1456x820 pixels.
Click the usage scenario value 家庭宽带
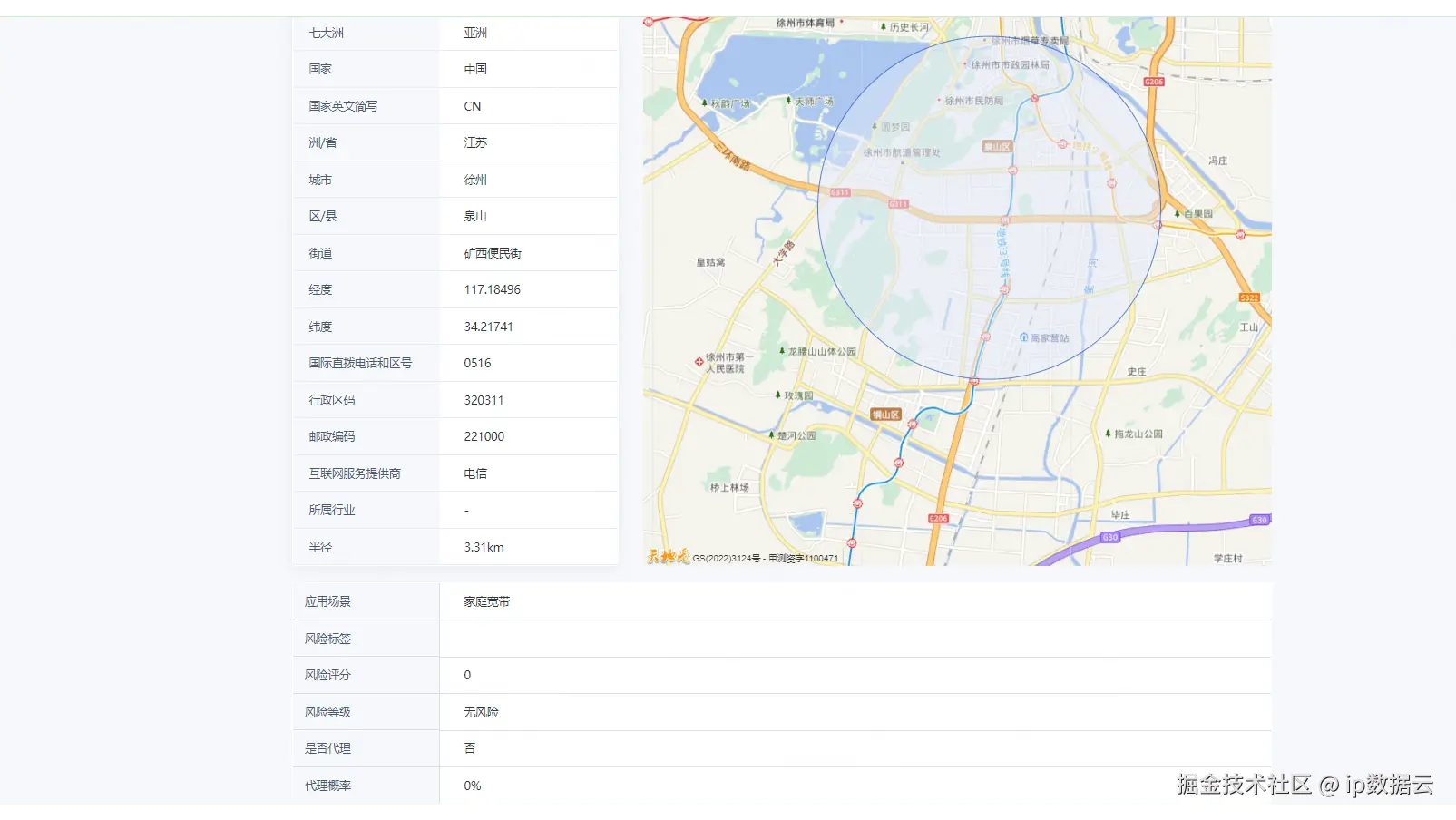point(487,601)
